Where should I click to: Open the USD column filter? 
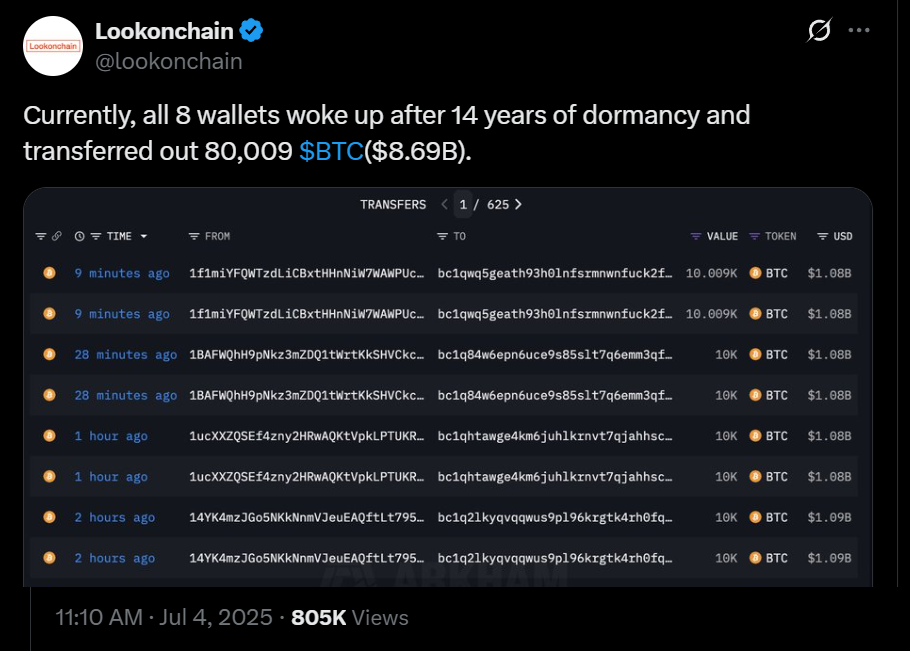coord(822,237)
